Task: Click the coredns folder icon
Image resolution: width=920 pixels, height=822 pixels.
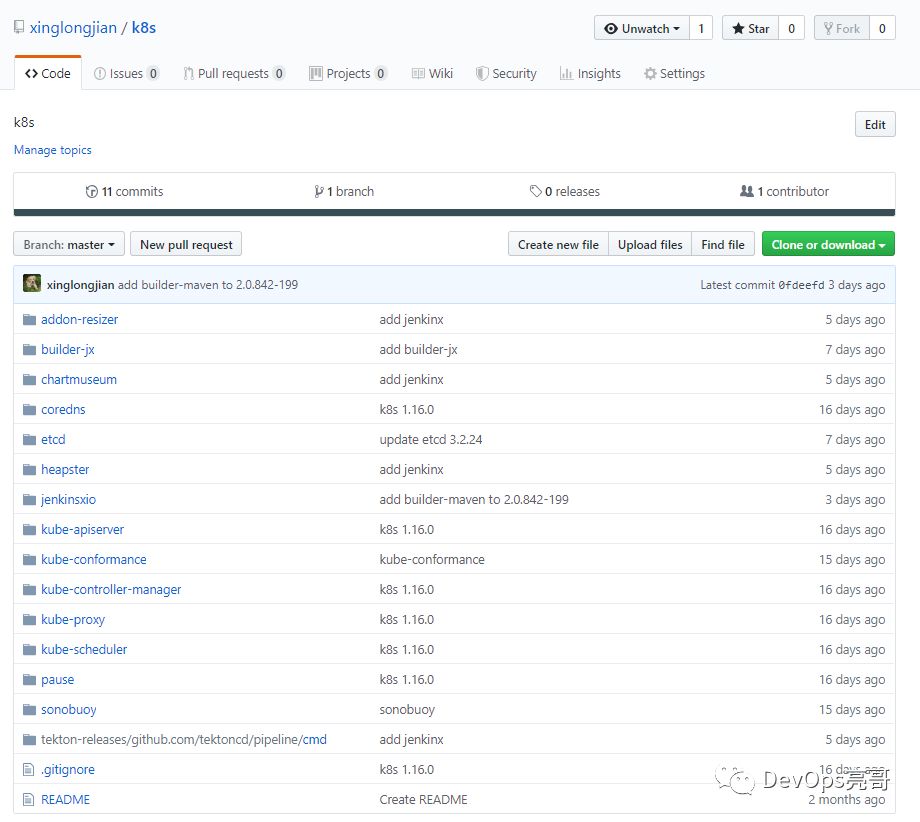Action: click(29, 409)
